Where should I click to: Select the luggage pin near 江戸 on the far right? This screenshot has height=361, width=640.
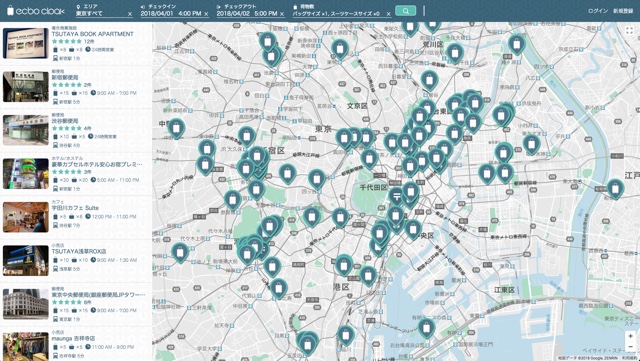pyautogui.click(x=615, y=189)
